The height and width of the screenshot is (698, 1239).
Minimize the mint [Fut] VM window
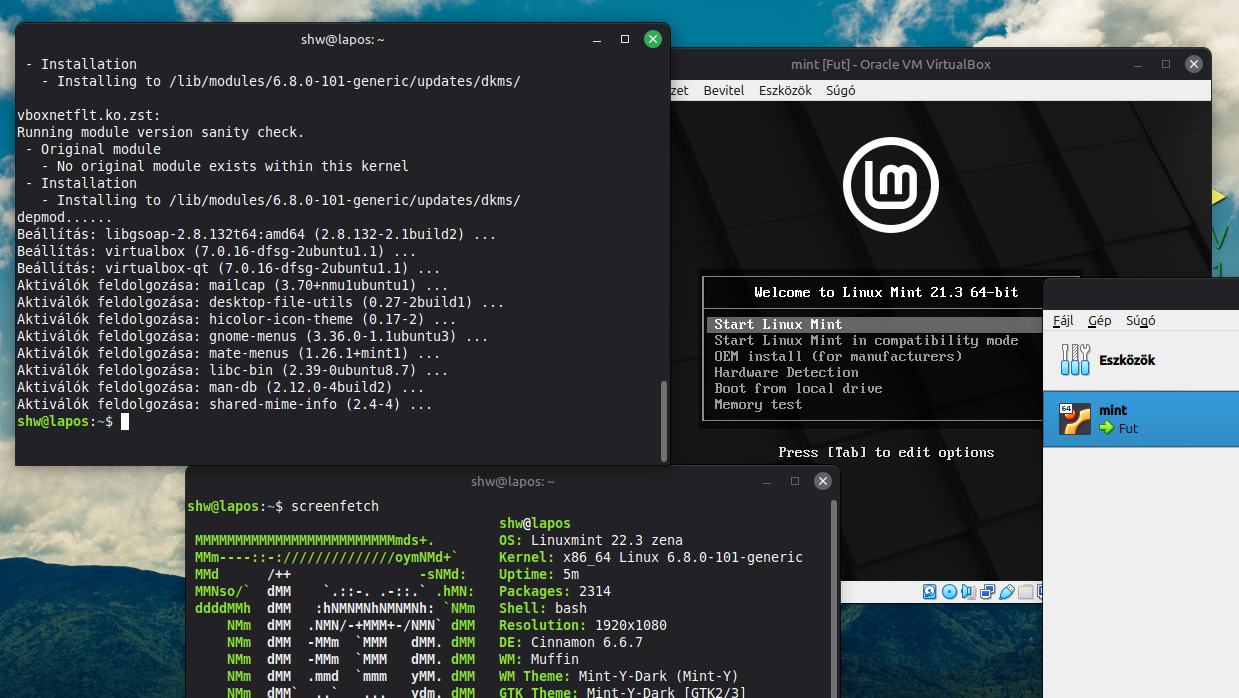pos(1137,64)
